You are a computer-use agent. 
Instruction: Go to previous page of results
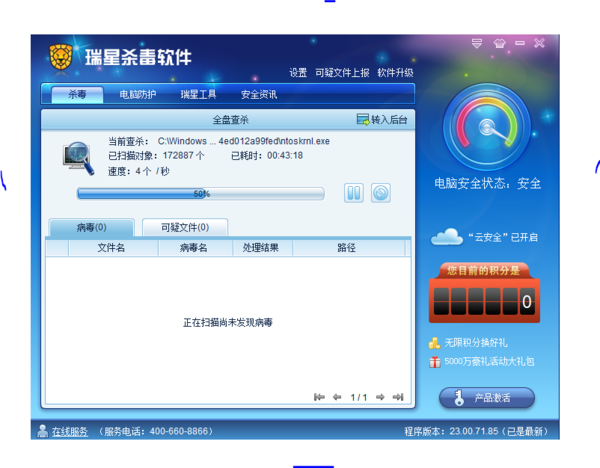tap(337, 397)
